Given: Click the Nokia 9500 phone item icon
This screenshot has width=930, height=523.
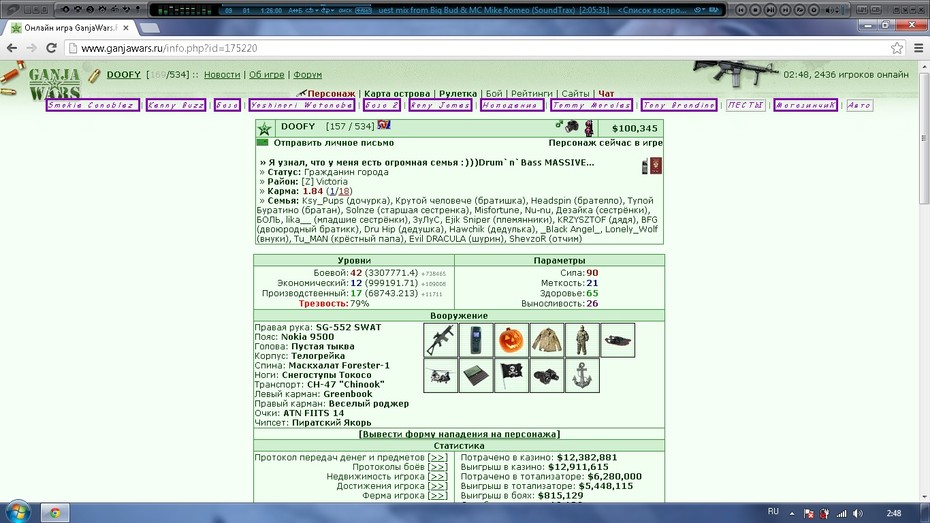Looking at the screenshot, I should pyautogui.click(x=476, y=340).
